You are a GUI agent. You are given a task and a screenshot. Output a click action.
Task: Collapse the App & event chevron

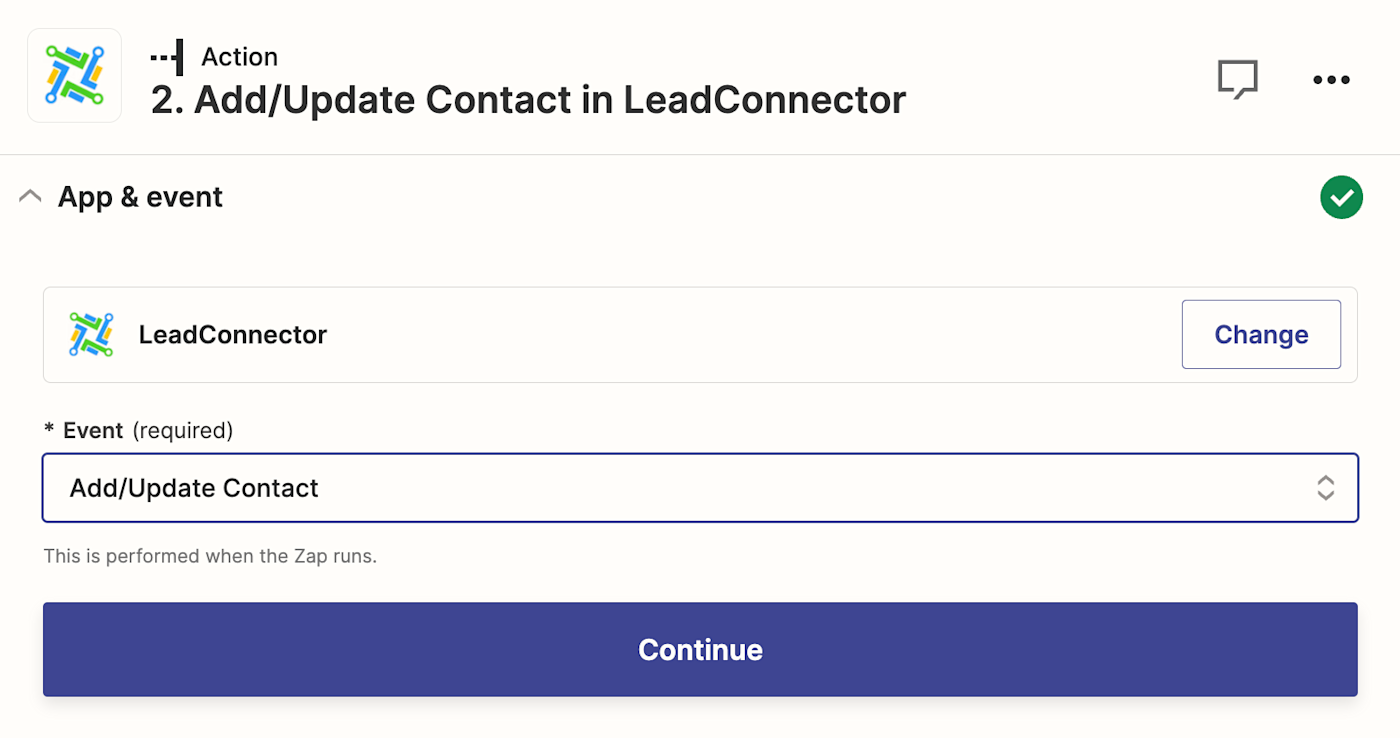30,197
